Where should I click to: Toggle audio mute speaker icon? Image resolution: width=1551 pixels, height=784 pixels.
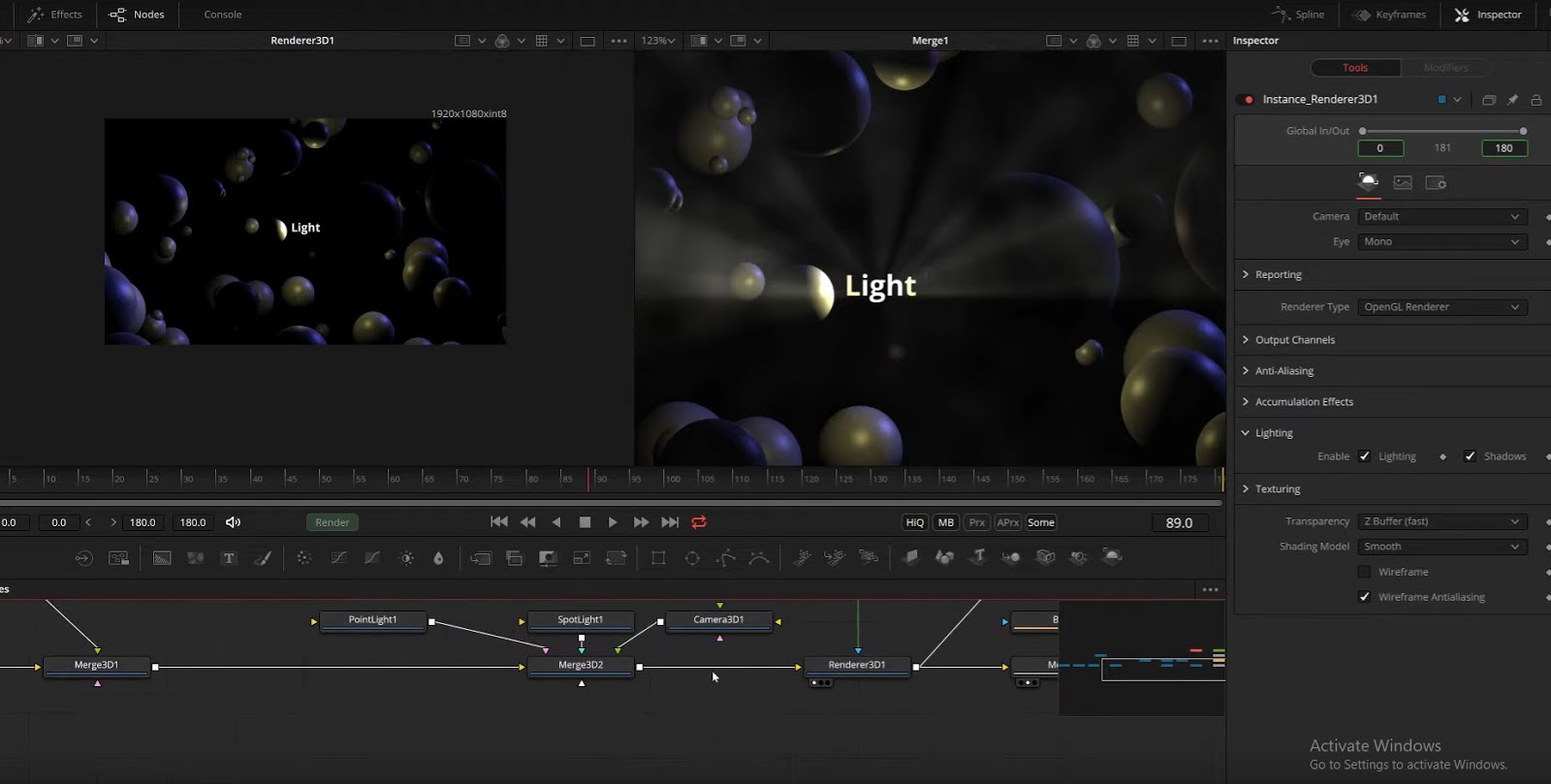tap(233, 522)
